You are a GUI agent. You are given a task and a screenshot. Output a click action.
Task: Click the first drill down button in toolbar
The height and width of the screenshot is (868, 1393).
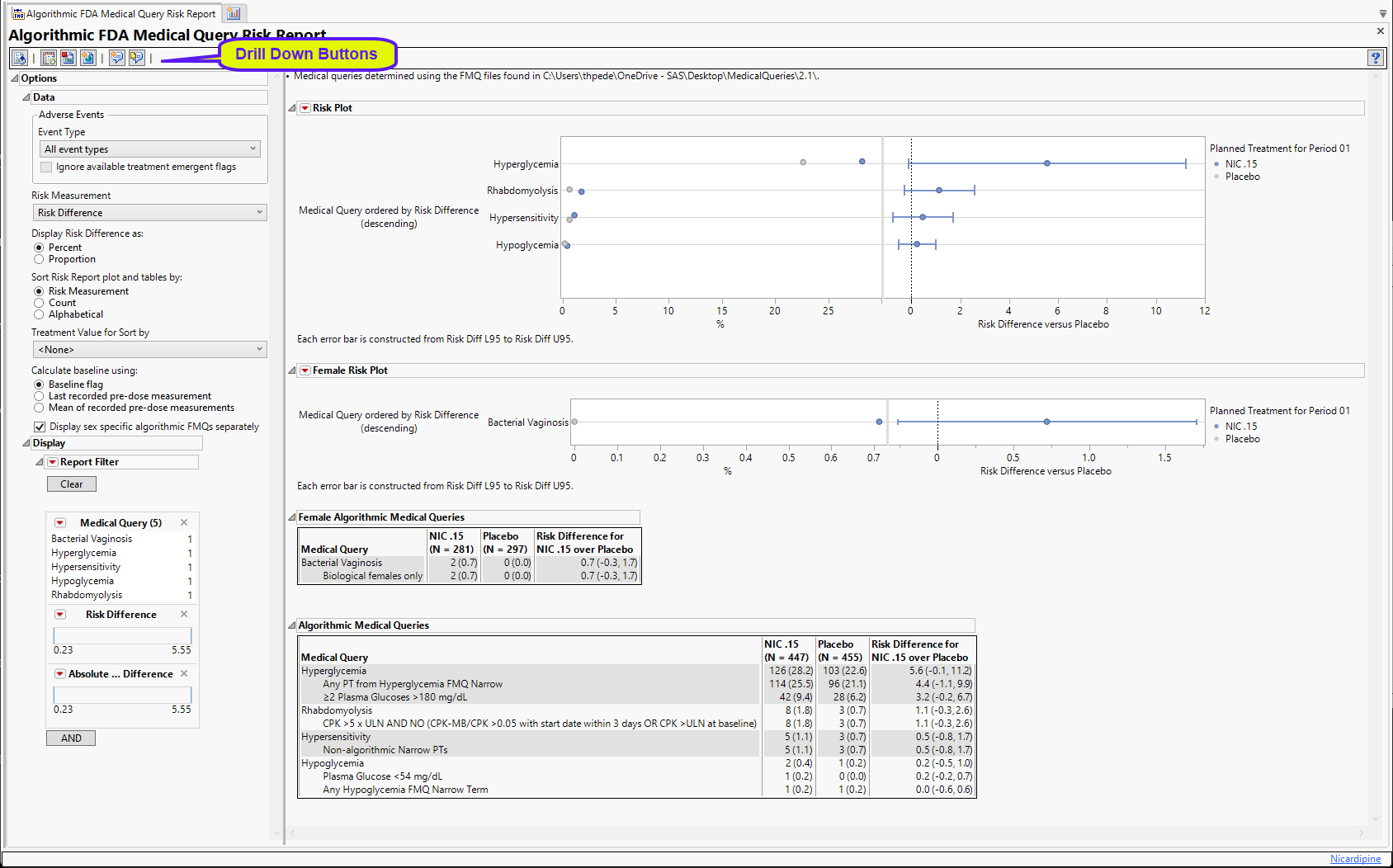tap(20, 58)
